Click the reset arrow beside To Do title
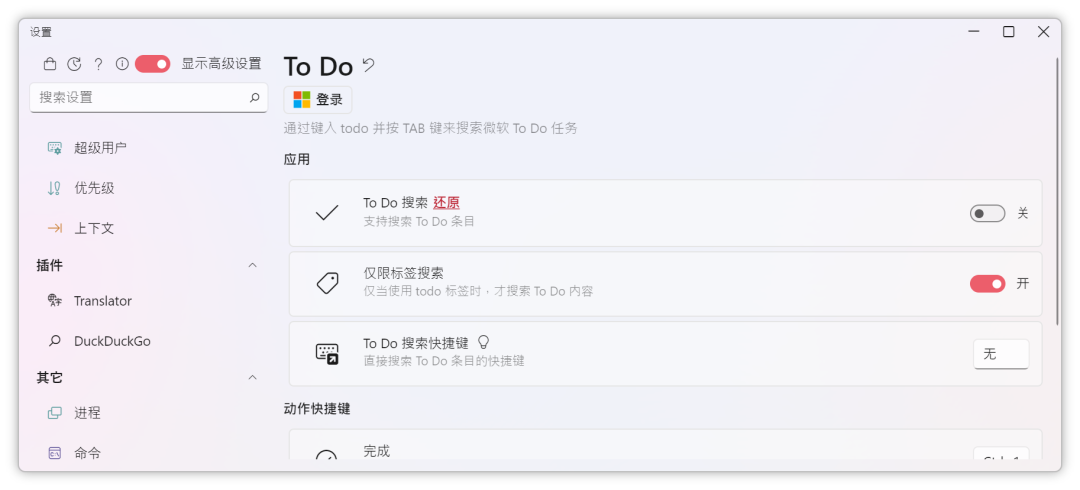The width and height of the screenshot is (1080, 490). coord(368,65)
